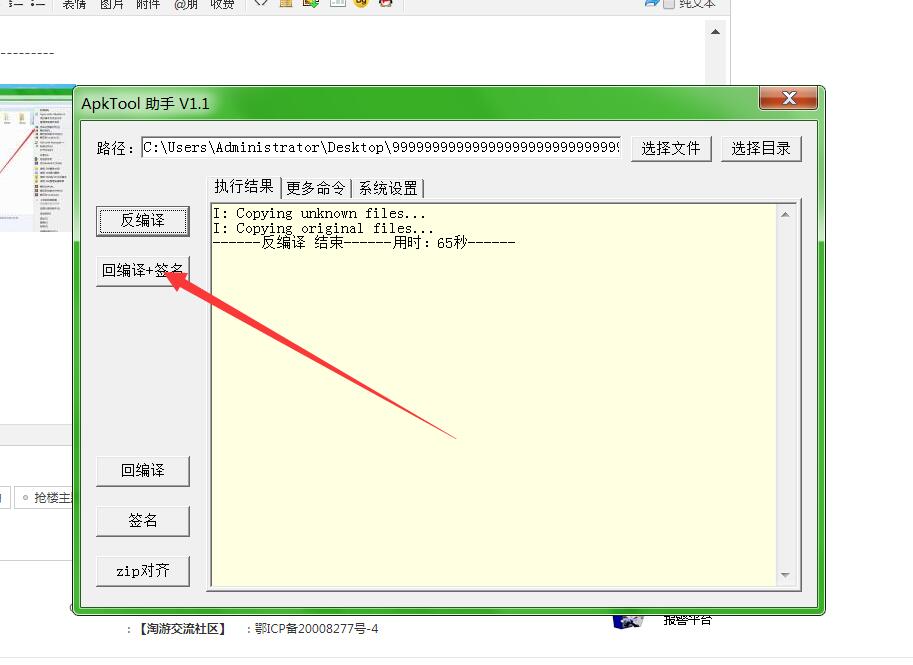Click the 选择目录 directory button
The height and width of the screenshot is (665, 913).
click(x=760, y=148)
